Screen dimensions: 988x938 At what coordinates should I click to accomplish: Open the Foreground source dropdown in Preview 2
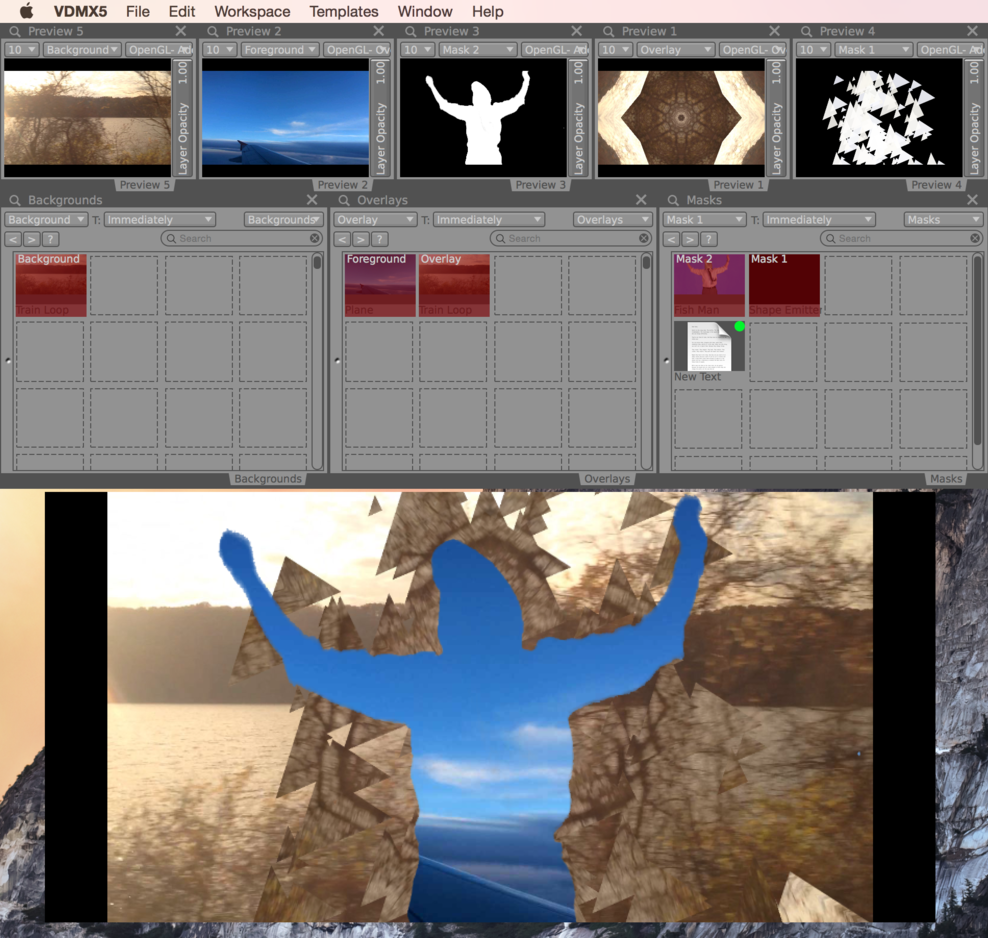(280, 50)
